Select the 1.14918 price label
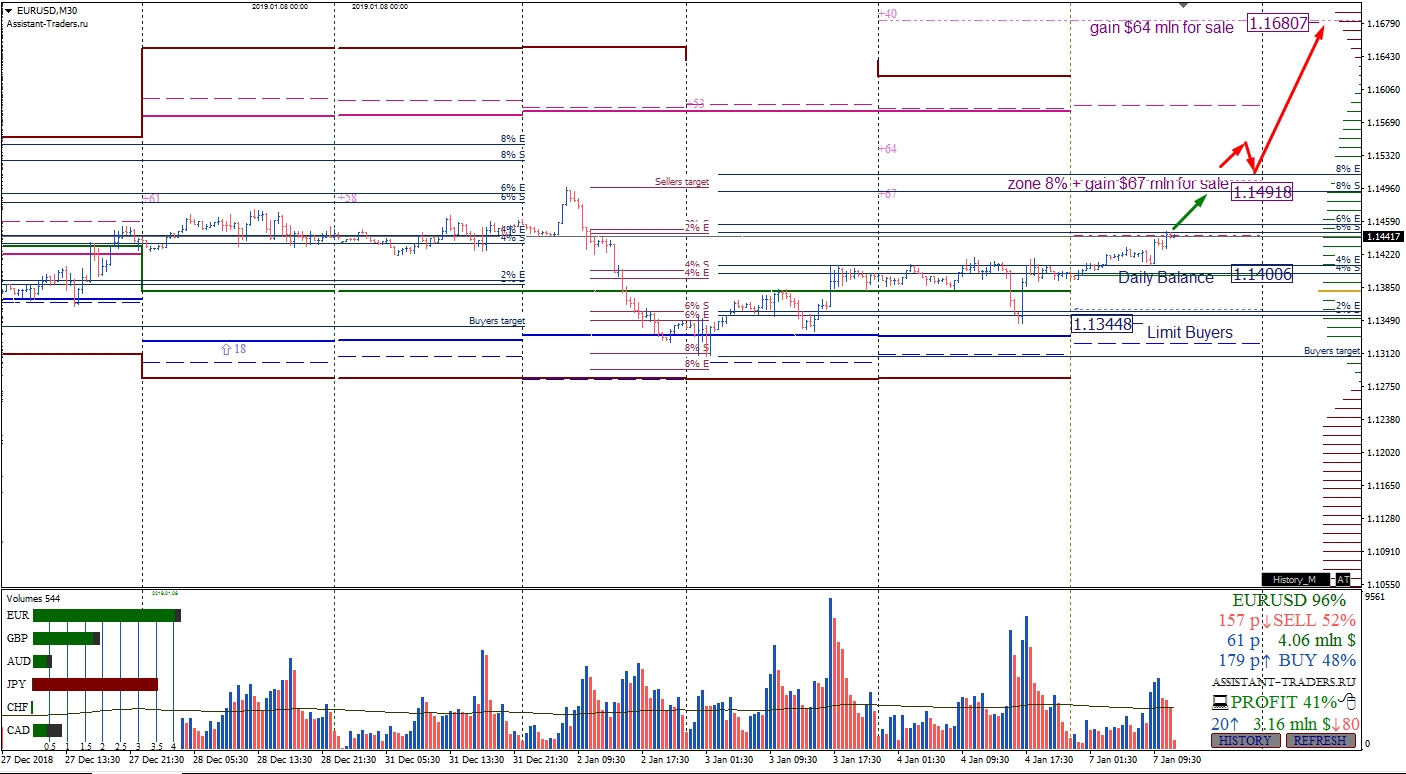 point(1263,192)
